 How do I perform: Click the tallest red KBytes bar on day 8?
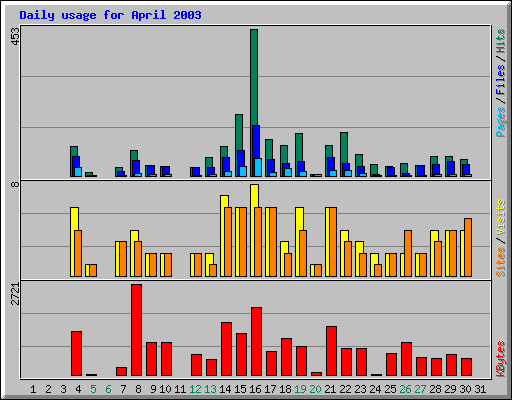(x=136, y=330)
